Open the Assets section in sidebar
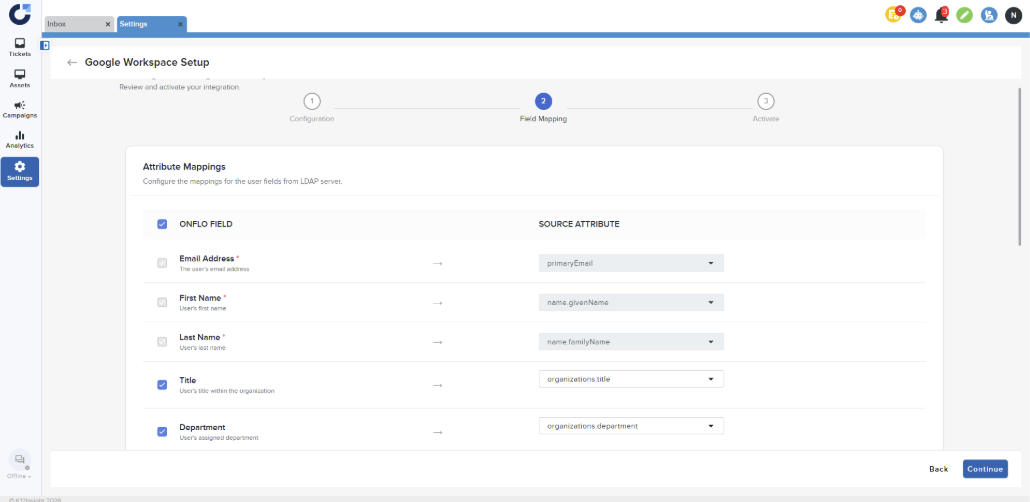The image size is (1030, 502). point(20,78)
